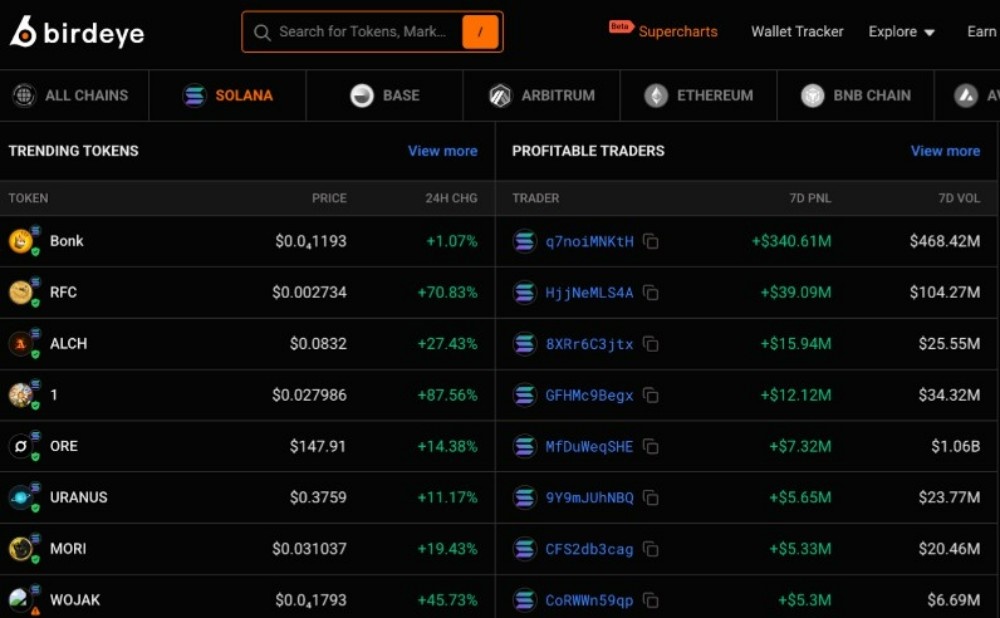Select the Base chain tab
Viewport: 1000px width, 618px height.
(384, 96)
